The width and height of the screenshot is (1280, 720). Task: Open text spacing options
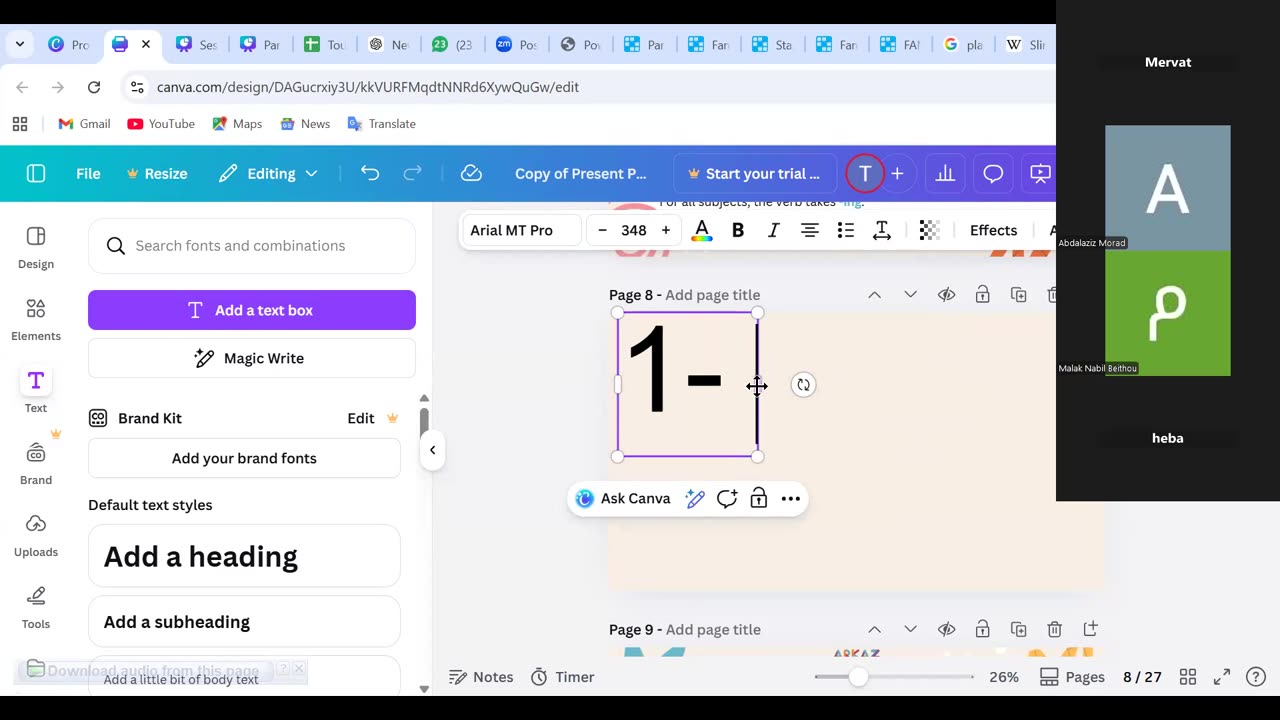tap(882, 230)
